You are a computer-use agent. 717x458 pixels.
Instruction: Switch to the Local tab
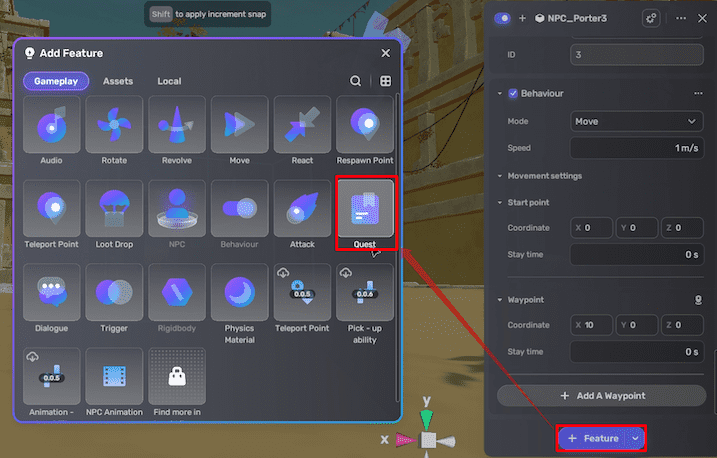(x=169, y=81)
